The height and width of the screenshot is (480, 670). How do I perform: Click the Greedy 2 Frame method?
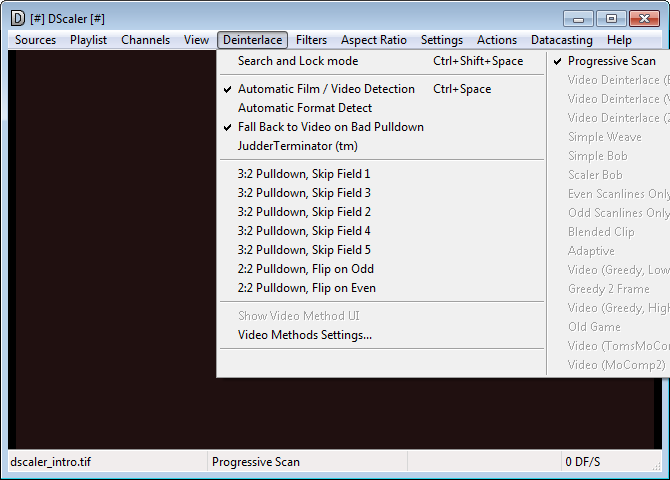tap(609, 289)
